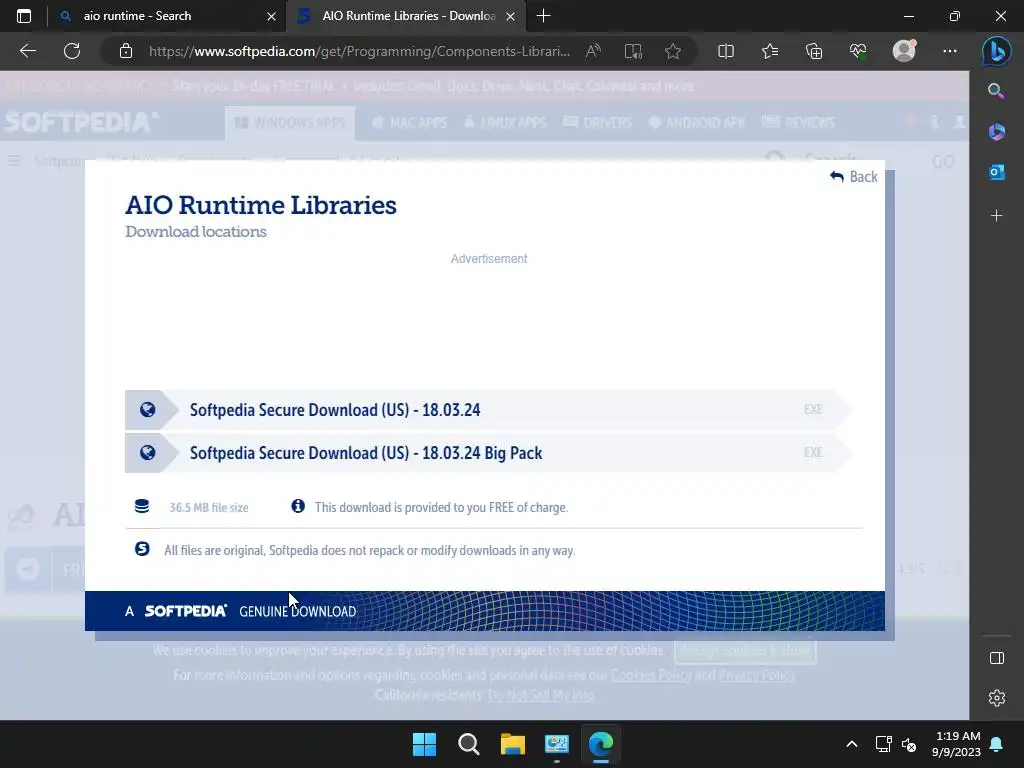Open Control Panel app in the taskbar
Screen dimensions: 1024x768
[x=556, y=744]
